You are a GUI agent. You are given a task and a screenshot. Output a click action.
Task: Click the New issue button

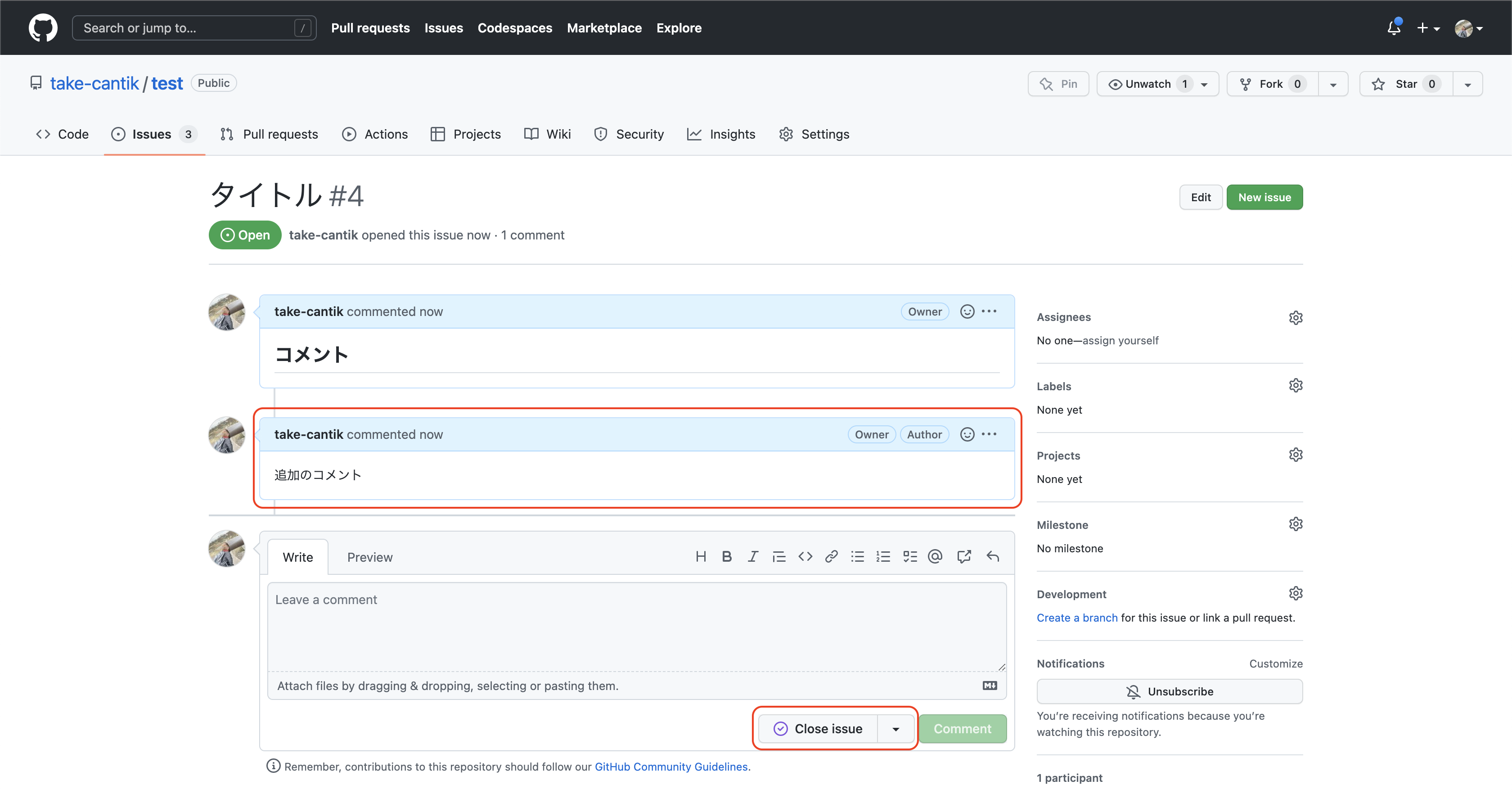1264,197
